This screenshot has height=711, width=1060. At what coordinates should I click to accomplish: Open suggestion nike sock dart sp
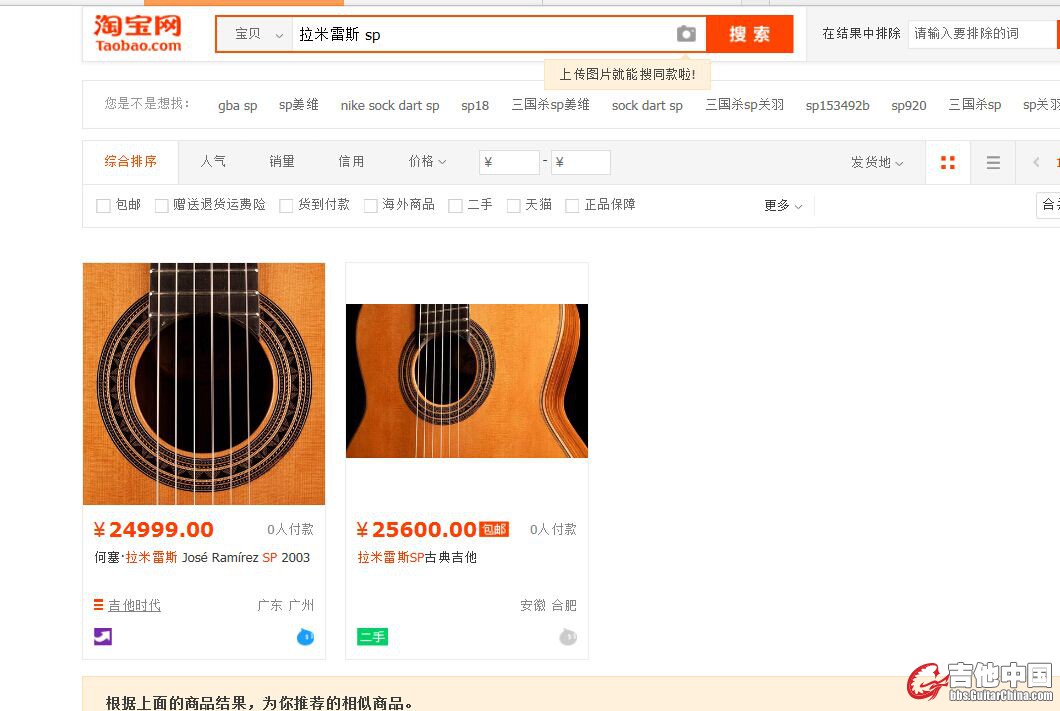390,105
